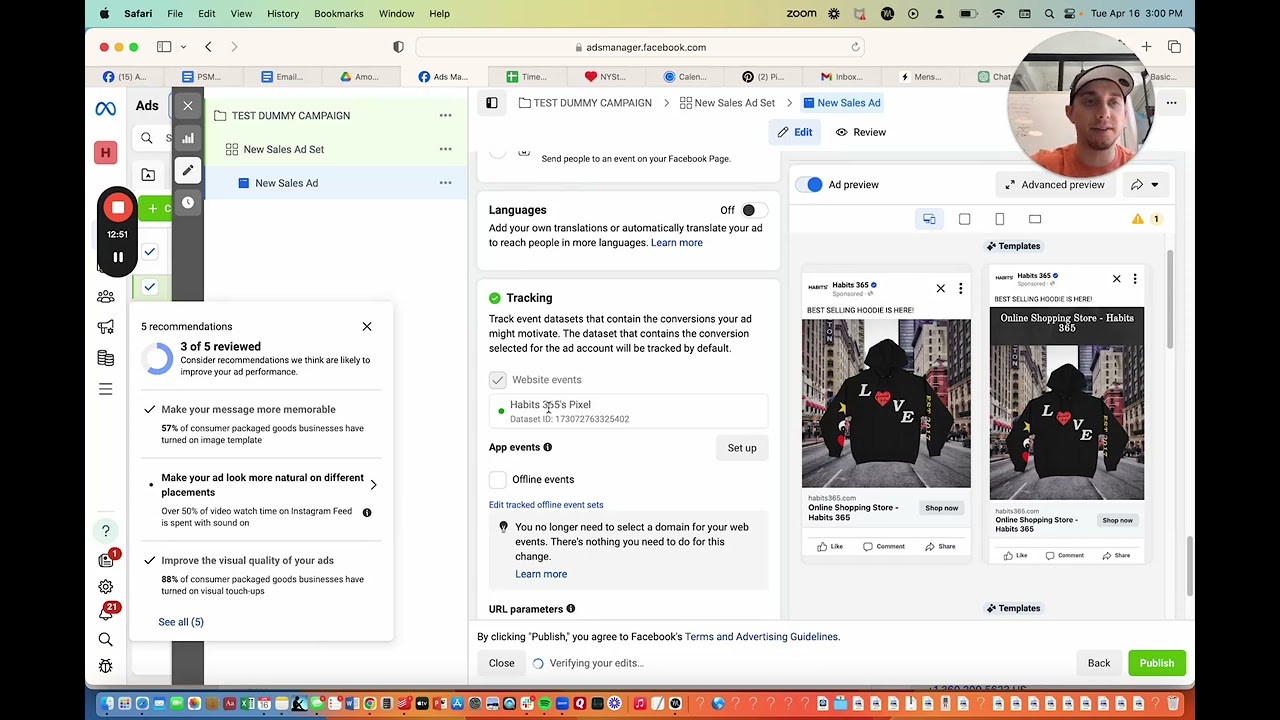Open the megaphone Ads icon in sidebar
Image resolution: width=1280 pixels, height=720 pixels.
point(105,327)
